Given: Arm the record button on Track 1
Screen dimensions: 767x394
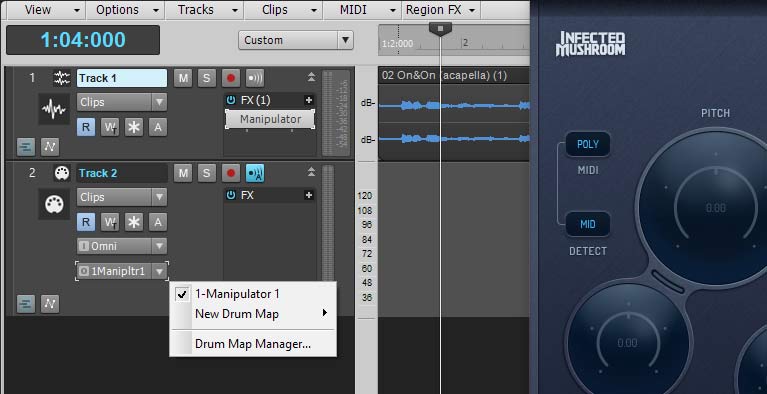Looking at the screenshot, I should pyautogui.click(x=231, y=78).
